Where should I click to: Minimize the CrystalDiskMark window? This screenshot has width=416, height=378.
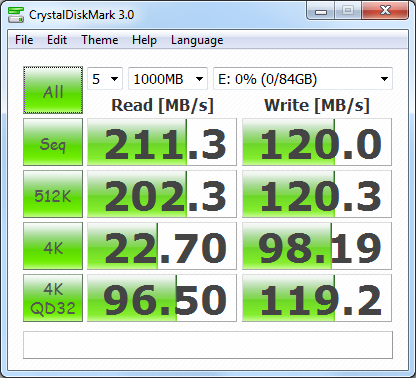(321, 11)
